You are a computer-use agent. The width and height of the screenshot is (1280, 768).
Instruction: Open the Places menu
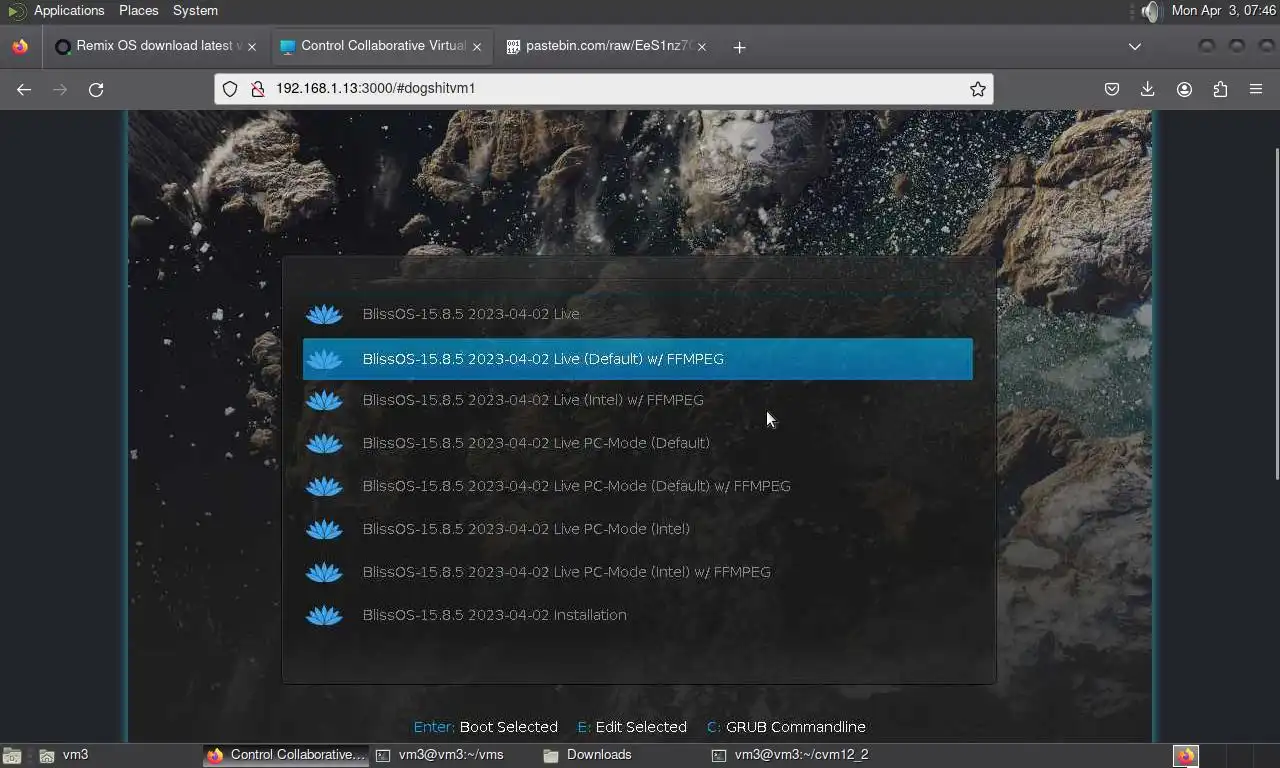pyautogui.click(x=138, y=11)
